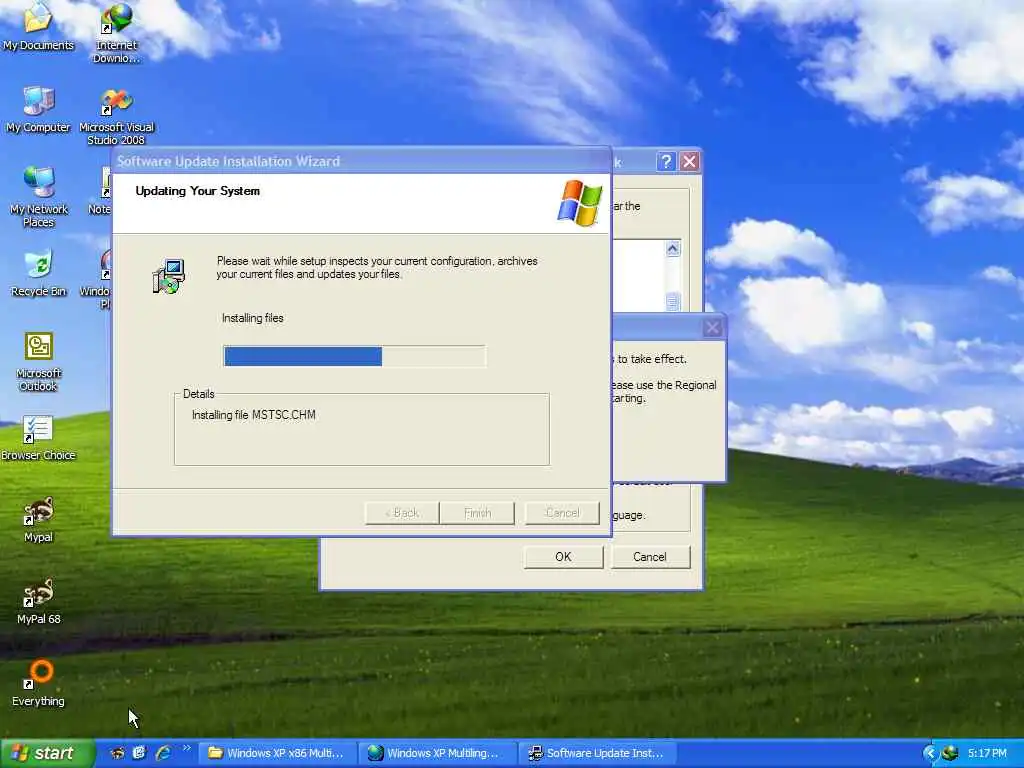Open the Start menu

pyautogui.click(x=48, y=753)
